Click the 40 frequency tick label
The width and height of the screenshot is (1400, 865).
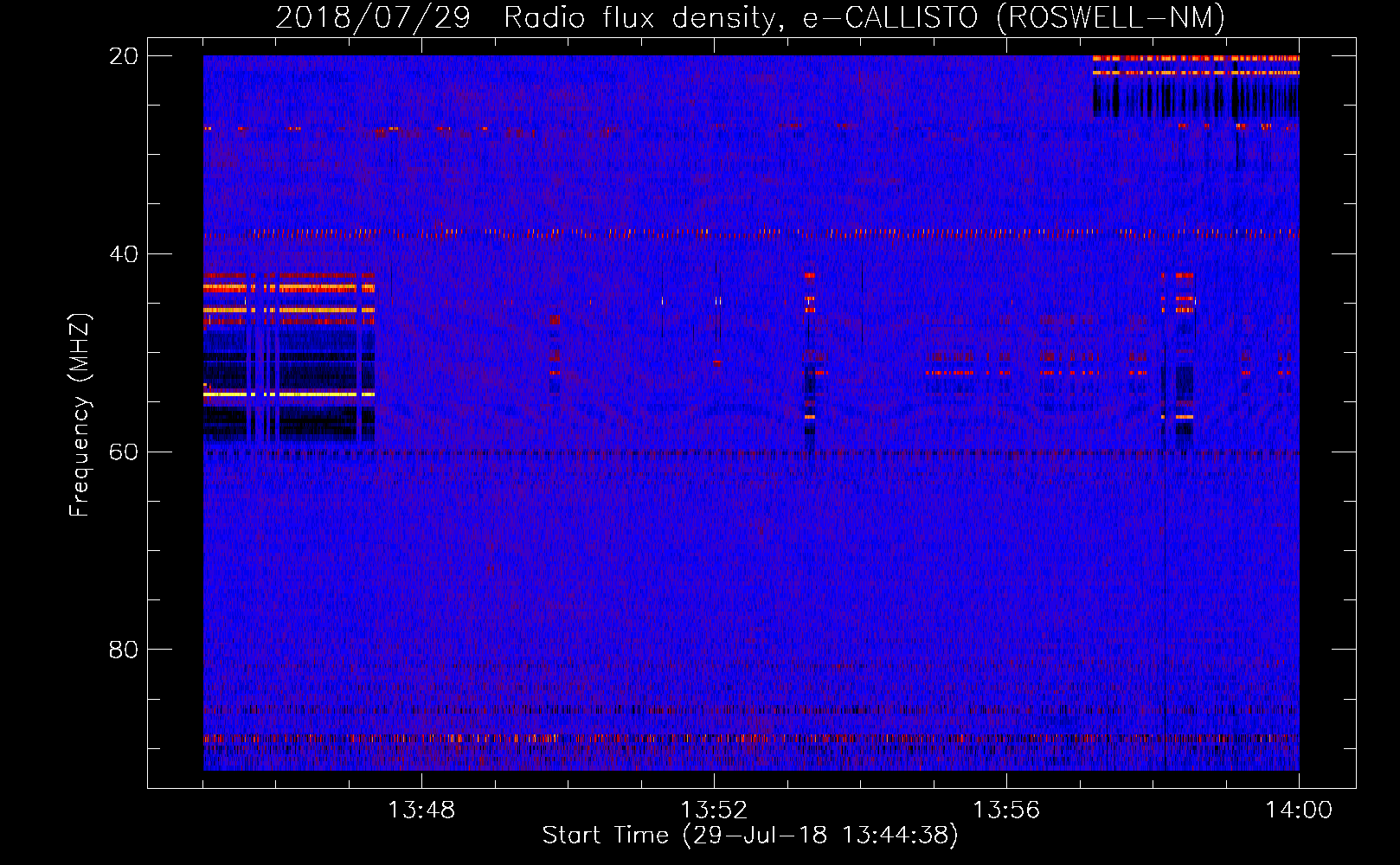point(124,254)
